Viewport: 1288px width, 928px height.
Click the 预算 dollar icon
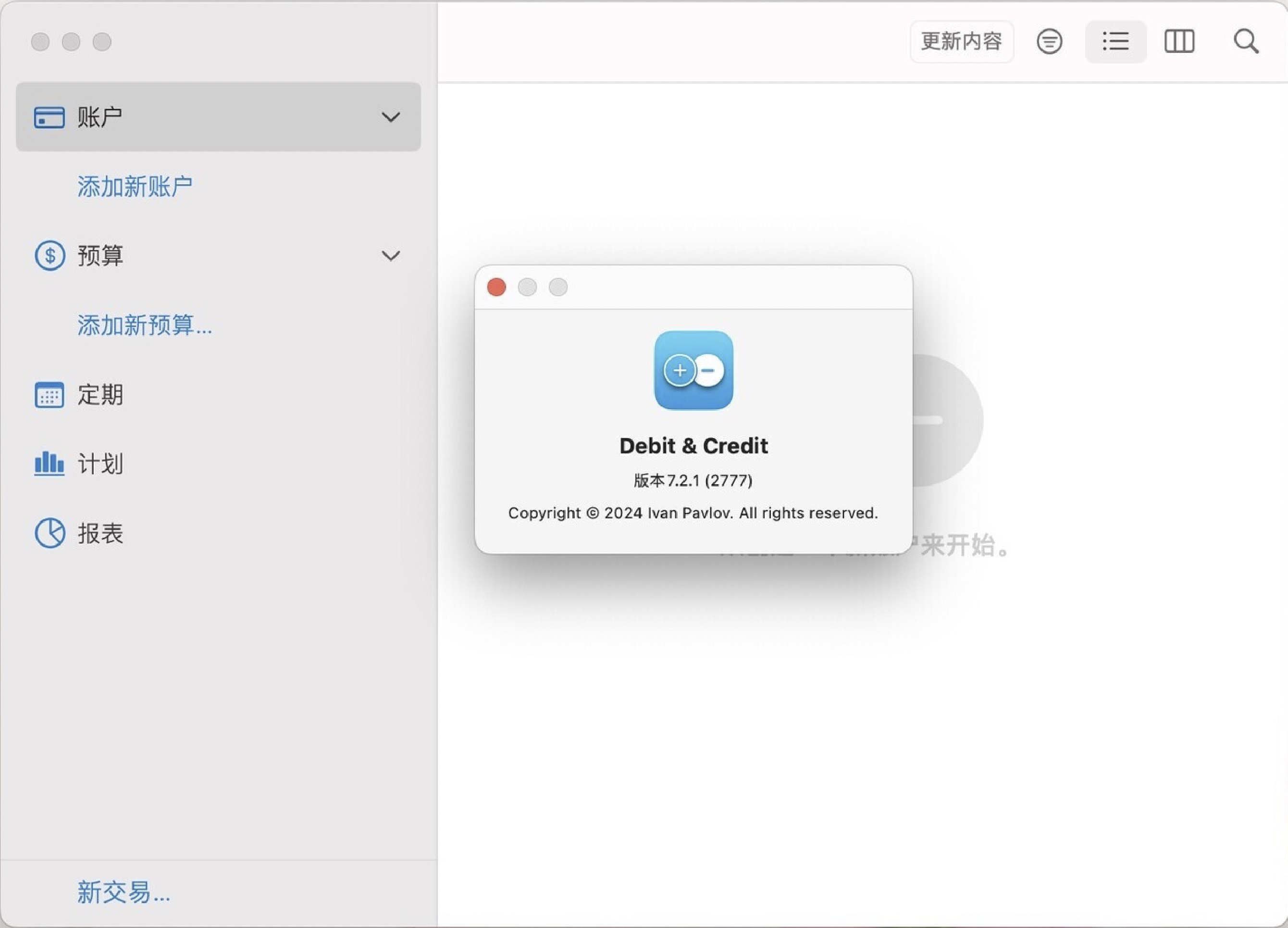point(50,255)
